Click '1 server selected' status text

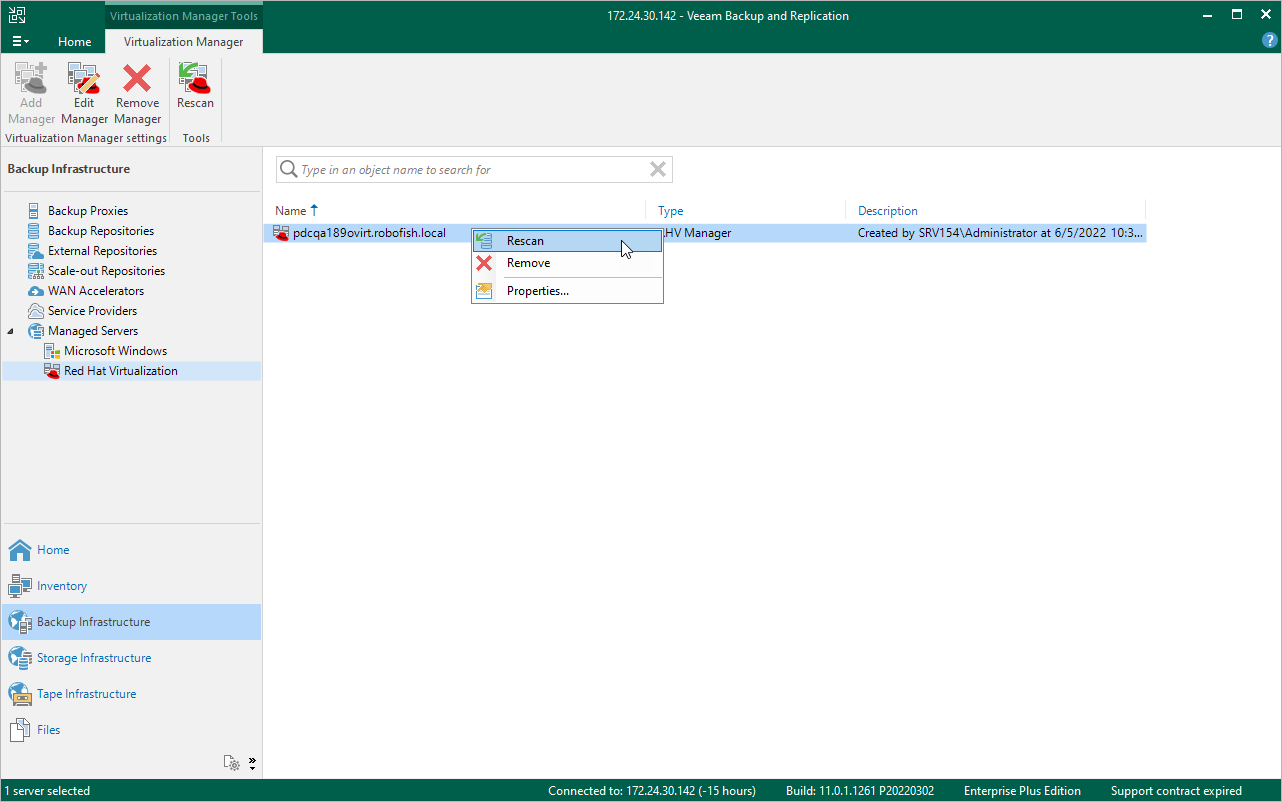point(47,791)
